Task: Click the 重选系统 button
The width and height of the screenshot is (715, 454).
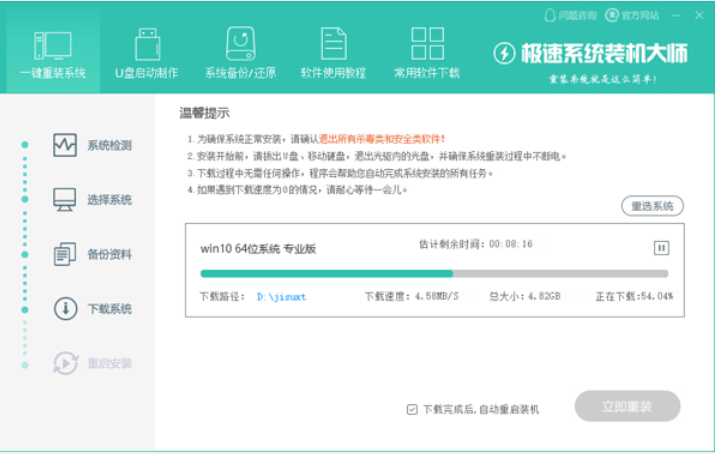Action: (x=652, y=206)
